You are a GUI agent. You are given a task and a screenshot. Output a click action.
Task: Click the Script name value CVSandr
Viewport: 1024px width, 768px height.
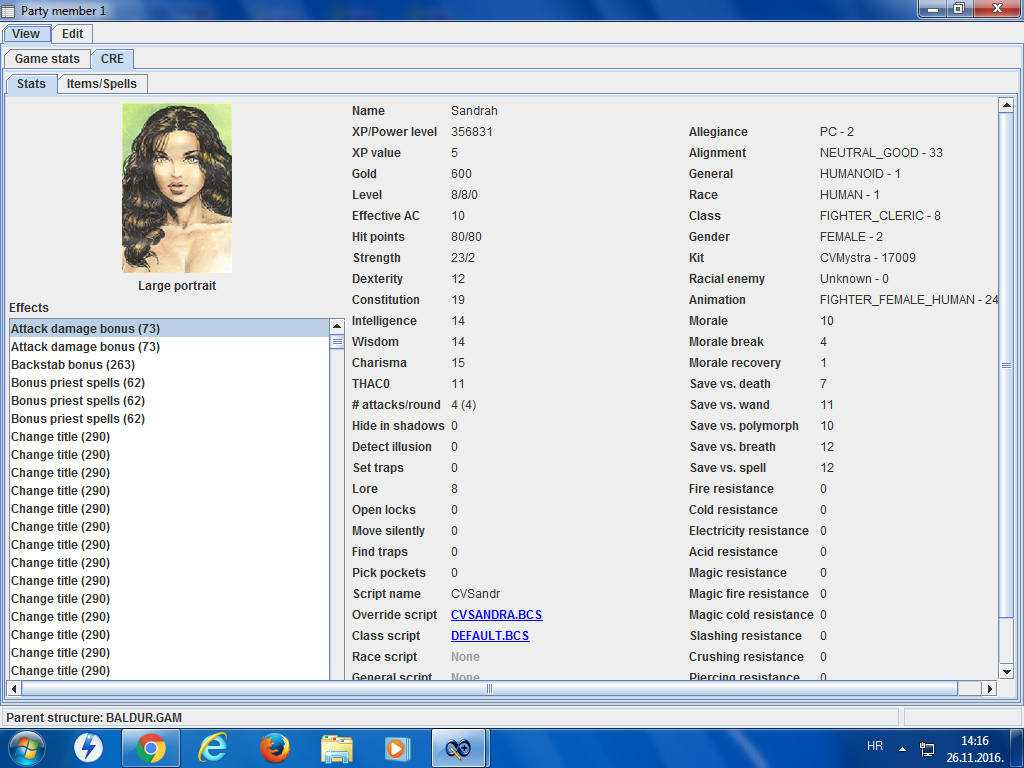[475, 594]
